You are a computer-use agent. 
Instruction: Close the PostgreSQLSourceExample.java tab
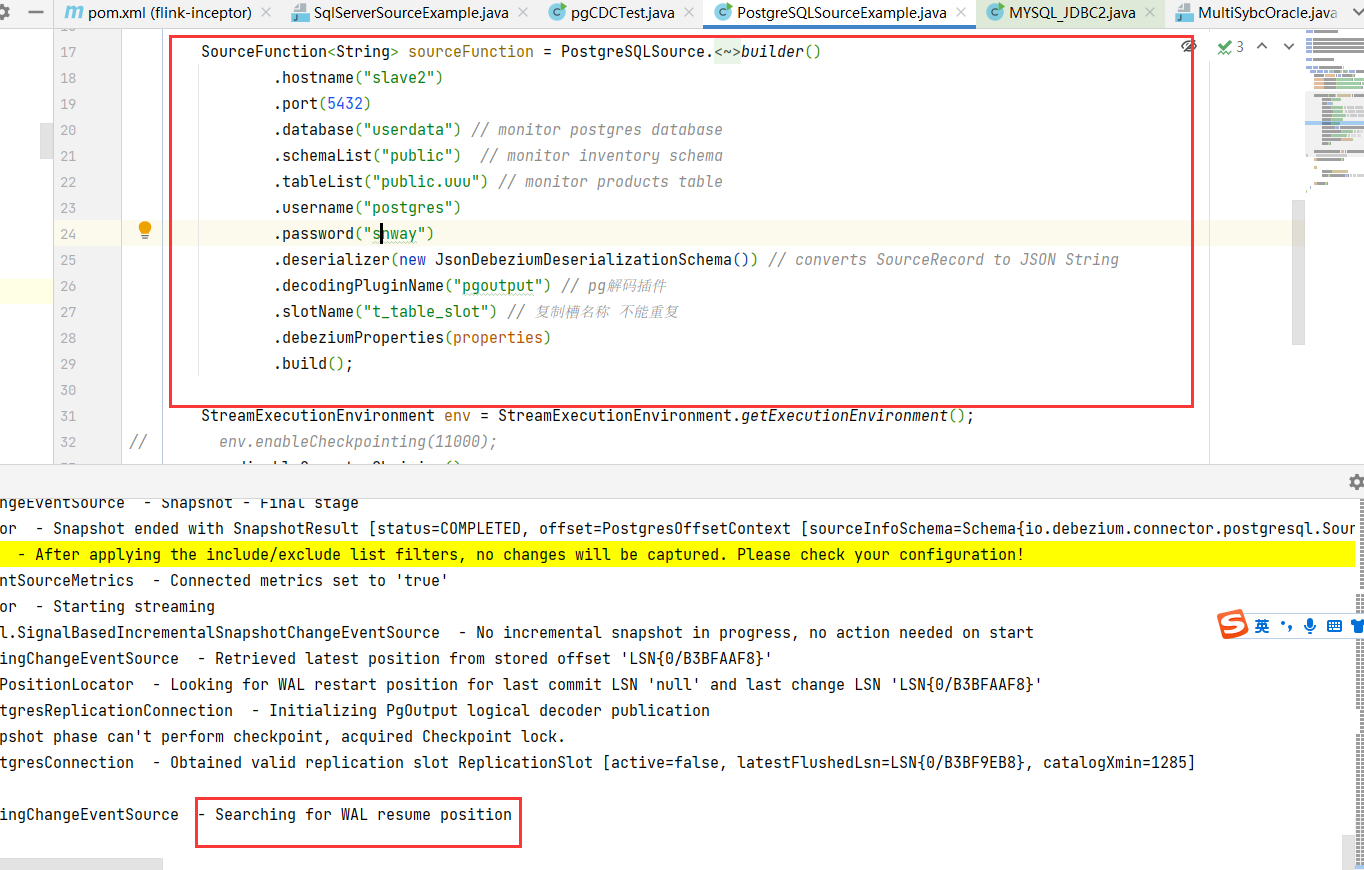961,13
